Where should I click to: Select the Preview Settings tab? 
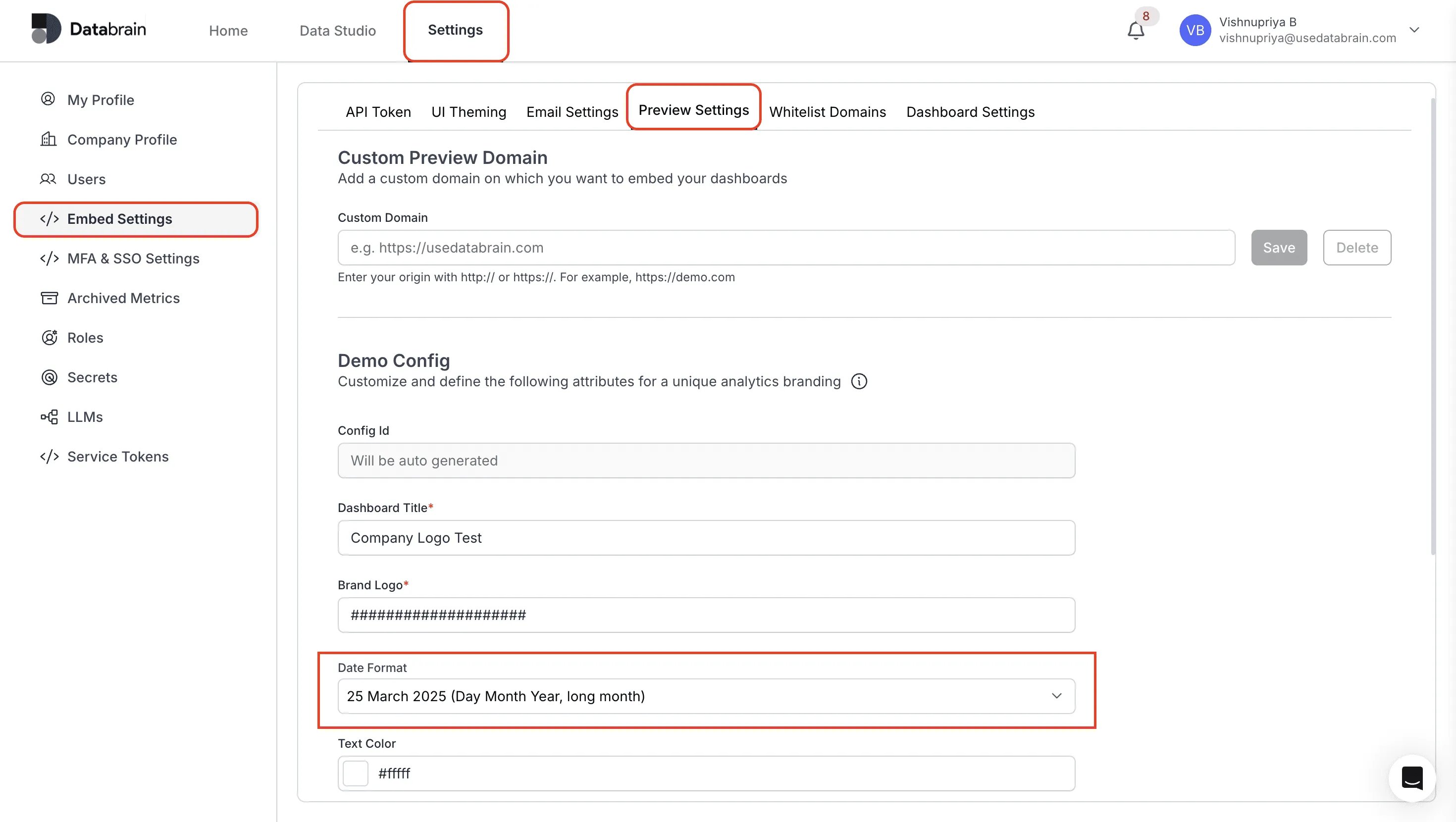[x=693, y=109]
